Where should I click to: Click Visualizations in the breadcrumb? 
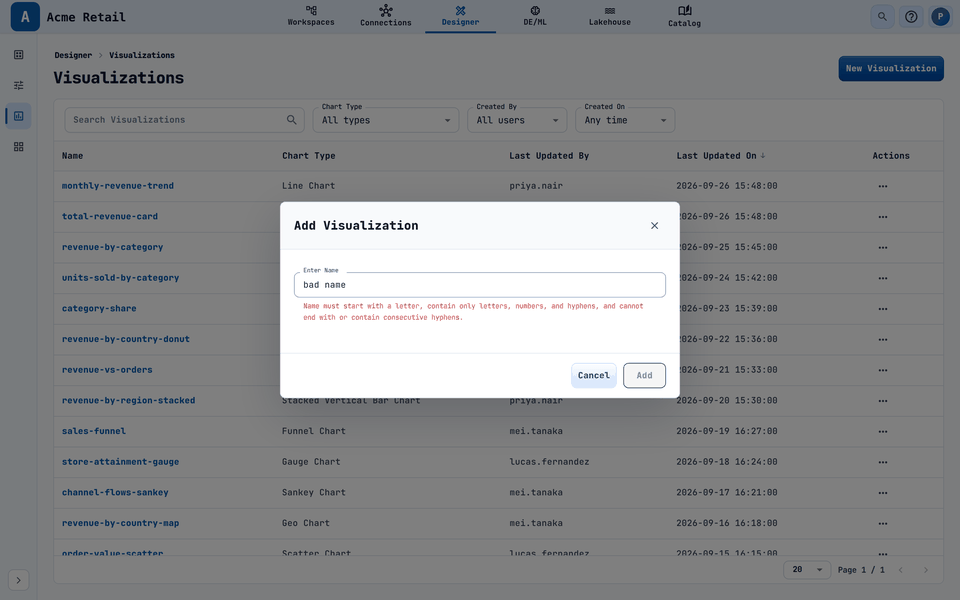click(x=142, y=55)
